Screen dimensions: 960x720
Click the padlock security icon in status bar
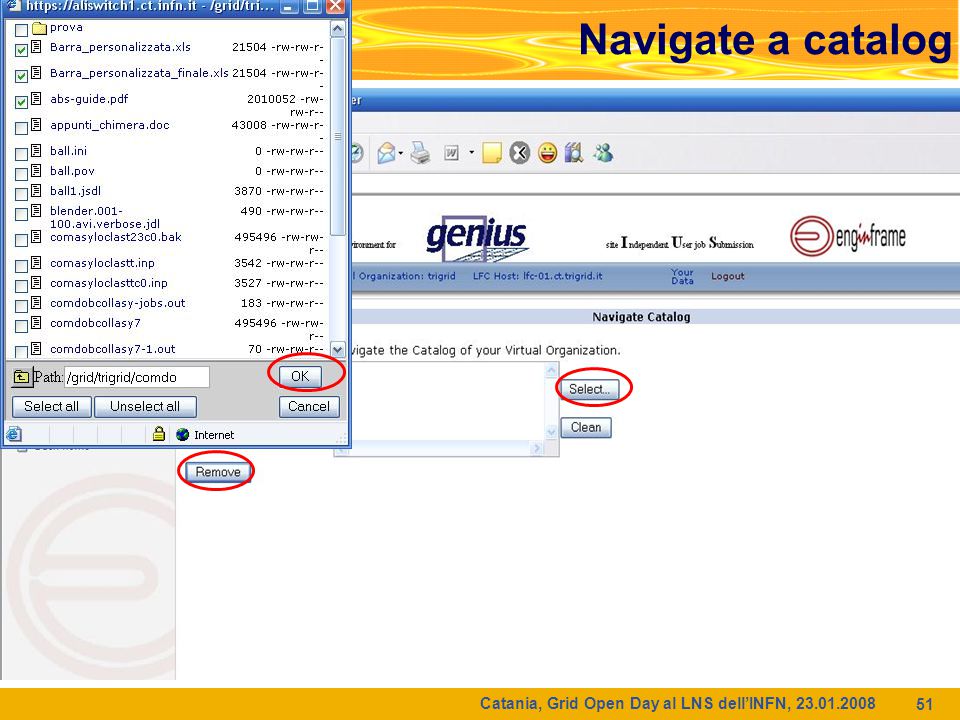pyautogui.click(x=159, y=434)
